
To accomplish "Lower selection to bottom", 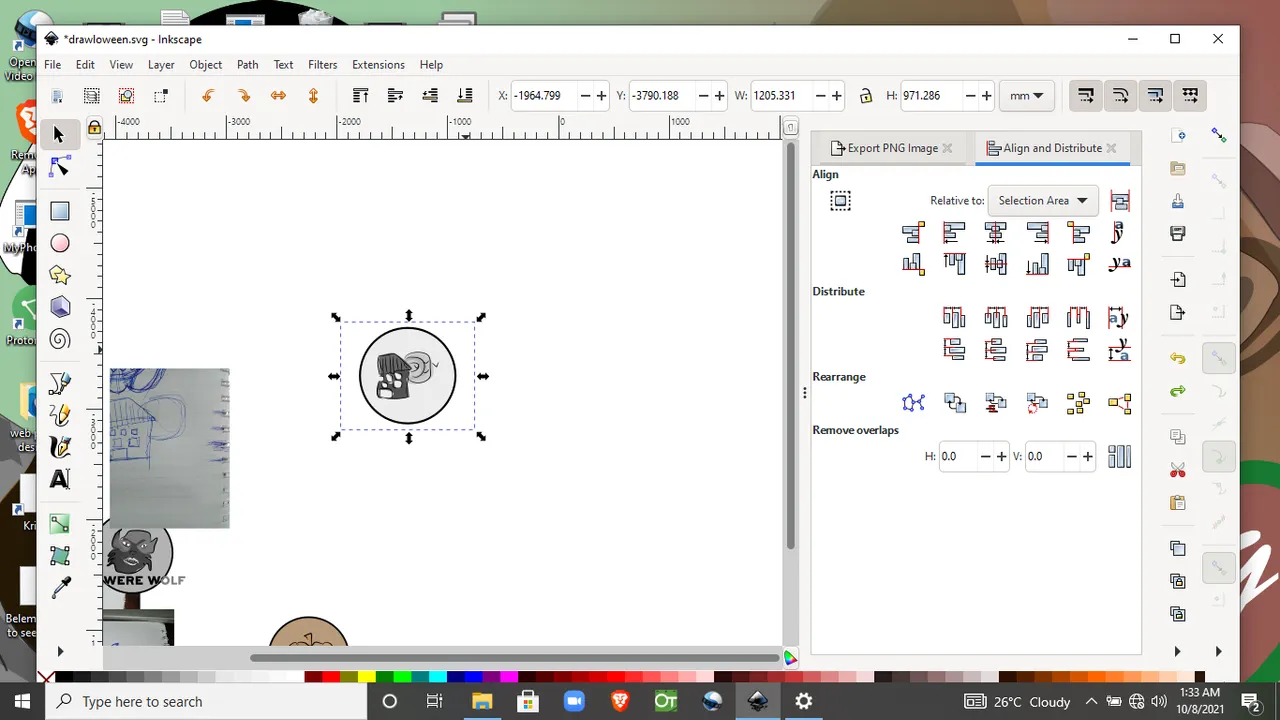I will coord(465,96).
